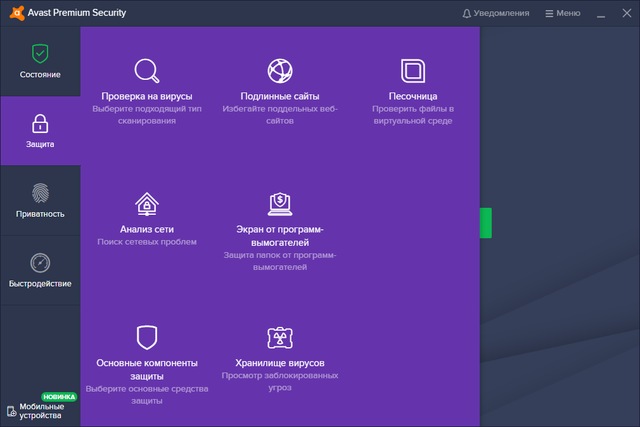The height and width of the screenshot is (427, 640).
Task: Click the Приватность fingerprint icon
Action: (x=40, y=193)
